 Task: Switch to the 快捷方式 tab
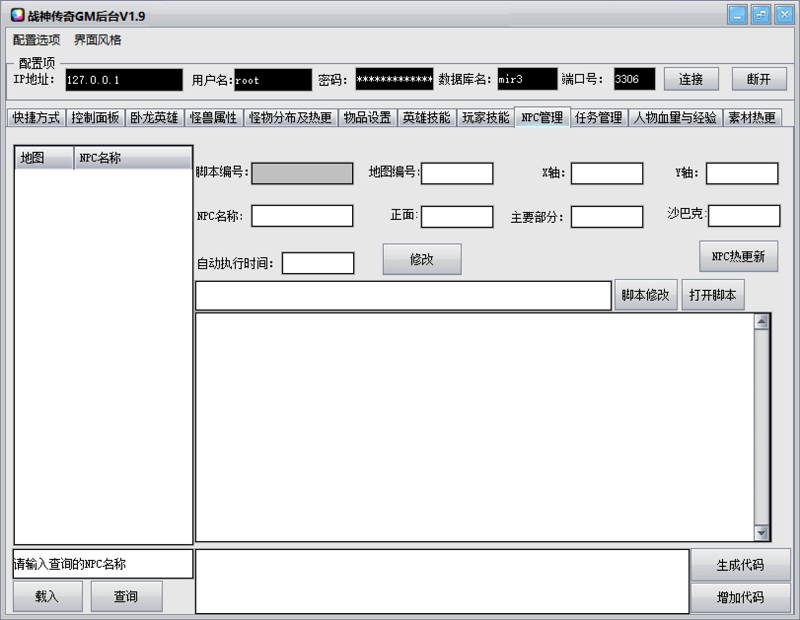coord(38,116)
